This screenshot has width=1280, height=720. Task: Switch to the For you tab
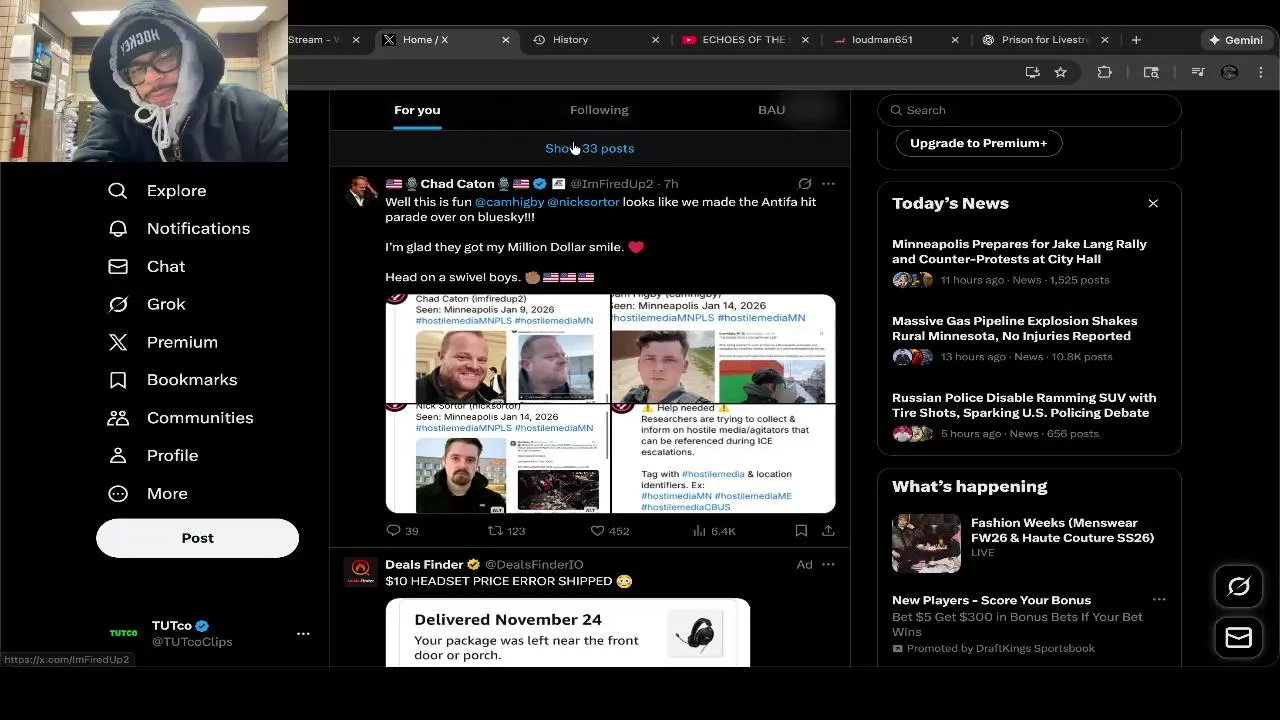pos(417,110)
